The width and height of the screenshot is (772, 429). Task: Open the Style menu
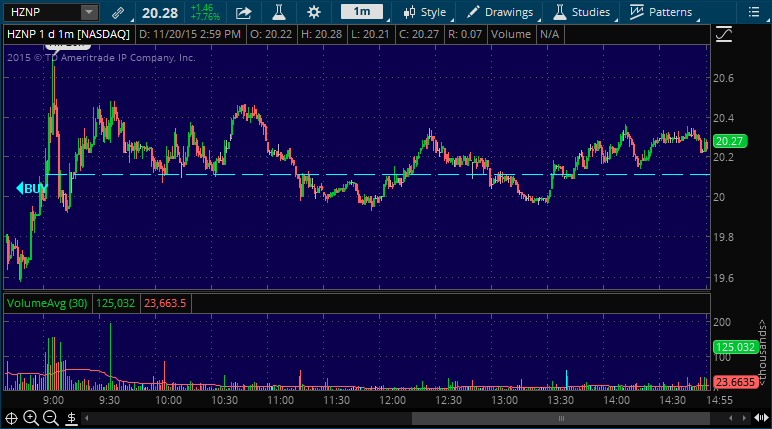coord(424,12)
